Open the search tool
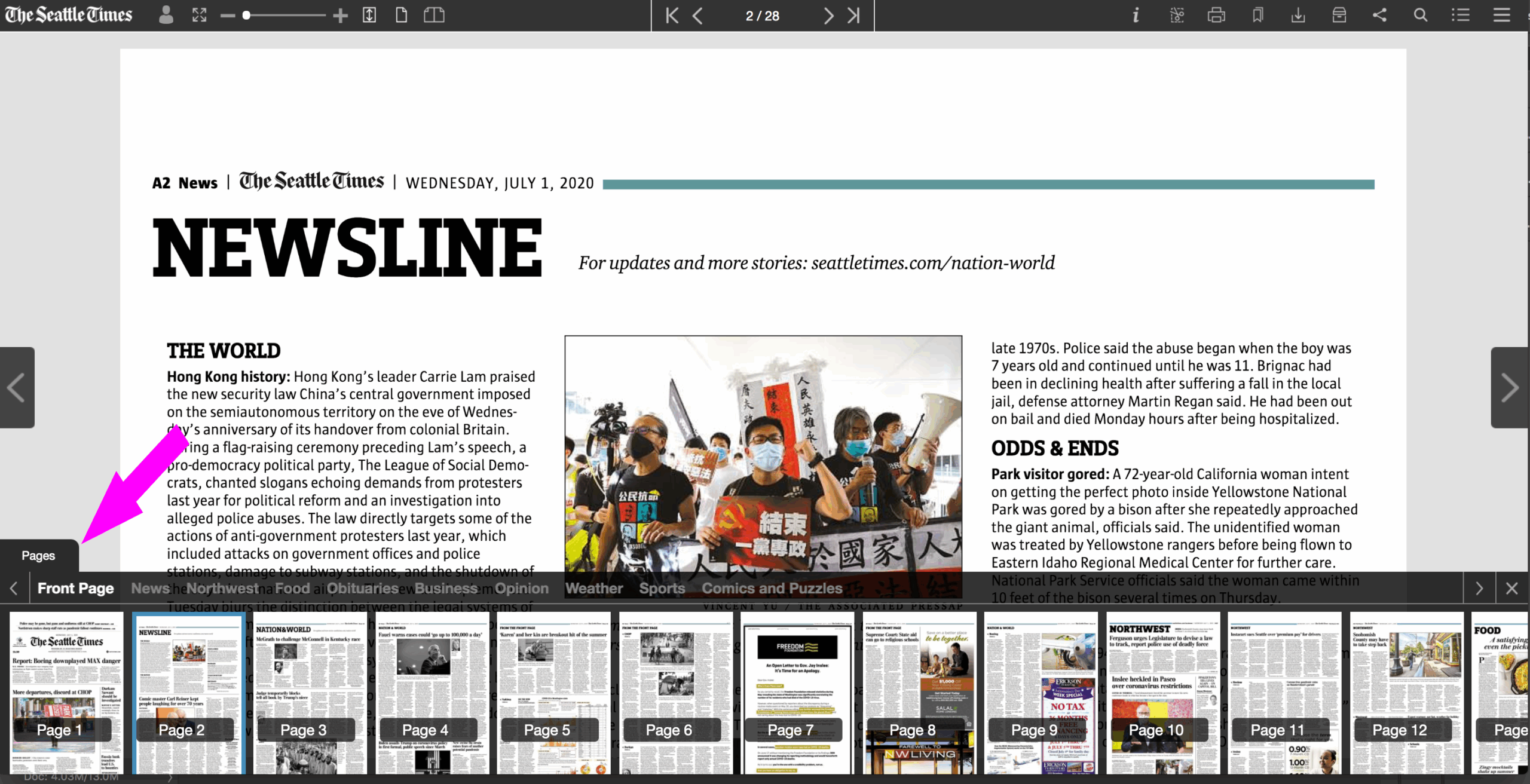Image resolution: width=1530 pixels, height=784 pixels. (1421, 16)
